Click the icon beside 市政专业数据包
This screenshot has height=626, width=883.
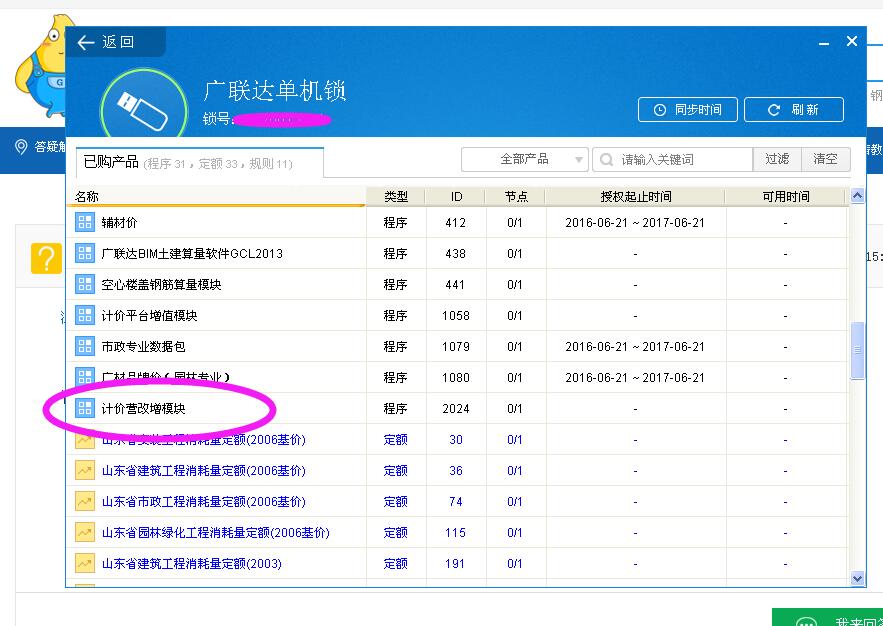point(85,346)
